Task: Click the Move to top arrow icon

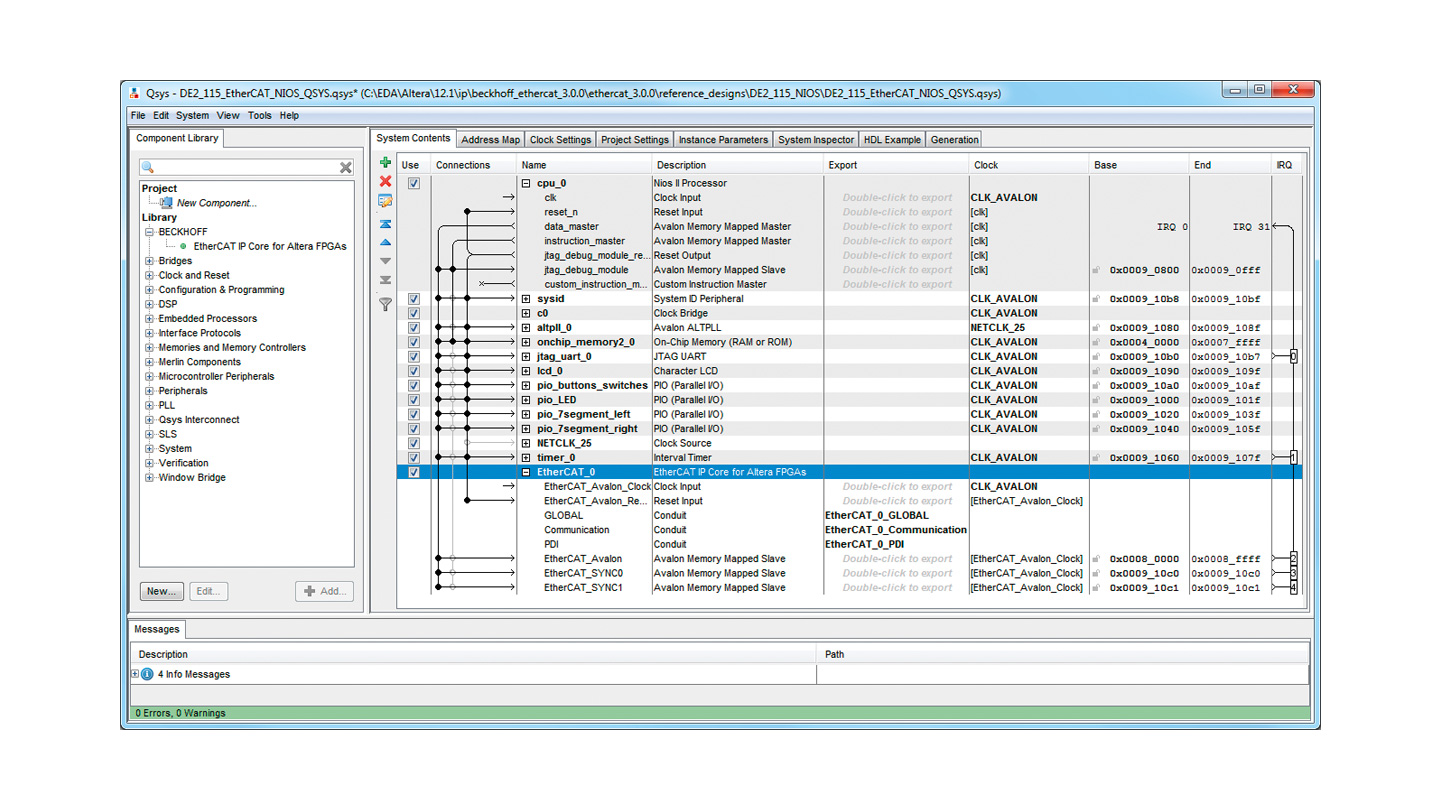Action: click(385, 224)
